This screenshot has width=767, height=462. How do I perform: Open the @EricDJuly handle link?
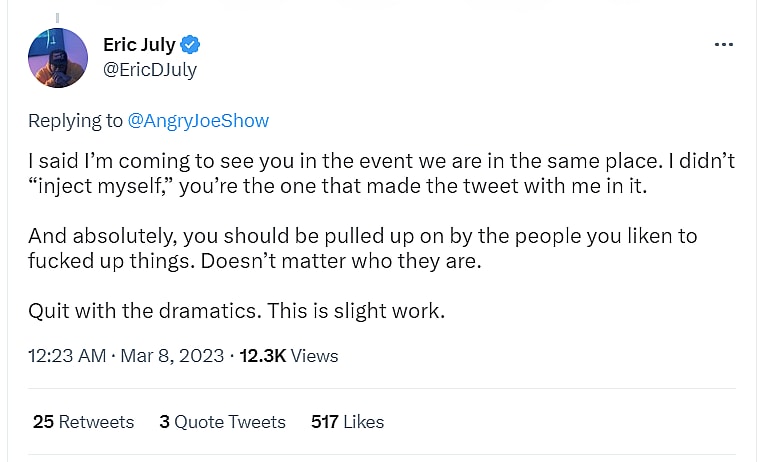pos(150,70)
